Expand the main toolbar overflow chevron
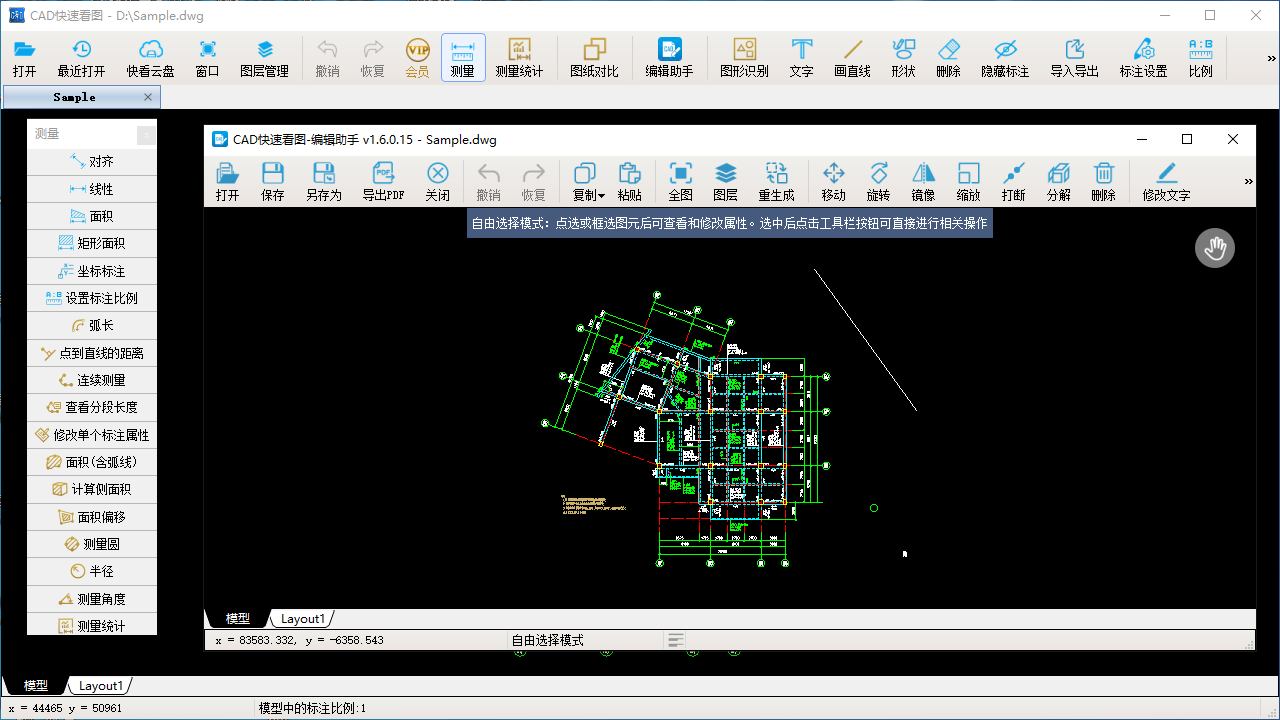Screen dimensions: 1280x720 point(1271,59)
